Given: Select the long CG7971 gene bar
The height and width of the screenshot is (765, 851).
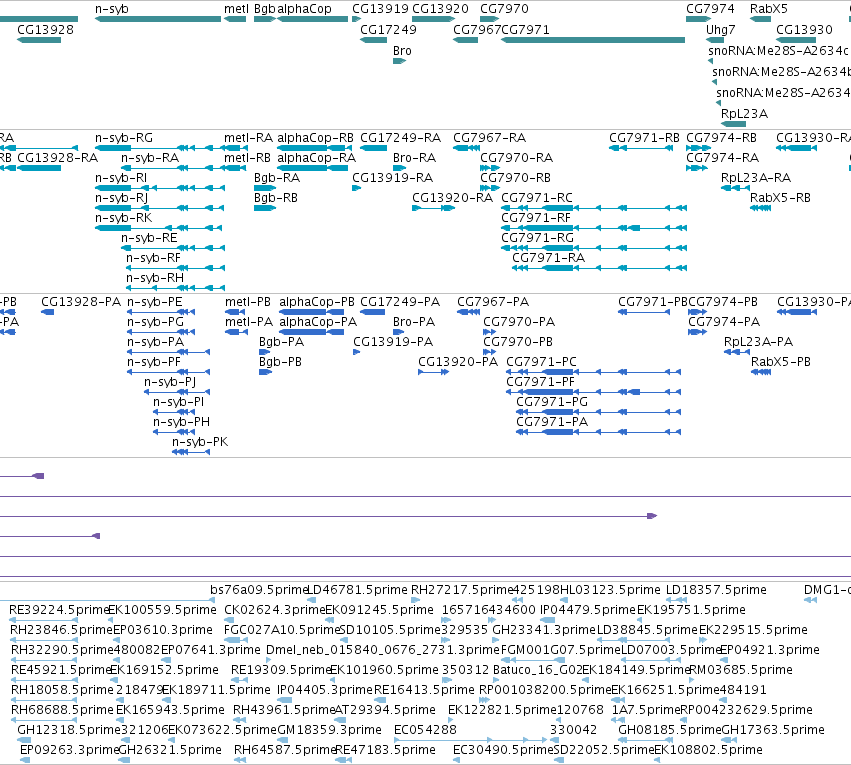Looking at the screenshot, I should 593,40.
